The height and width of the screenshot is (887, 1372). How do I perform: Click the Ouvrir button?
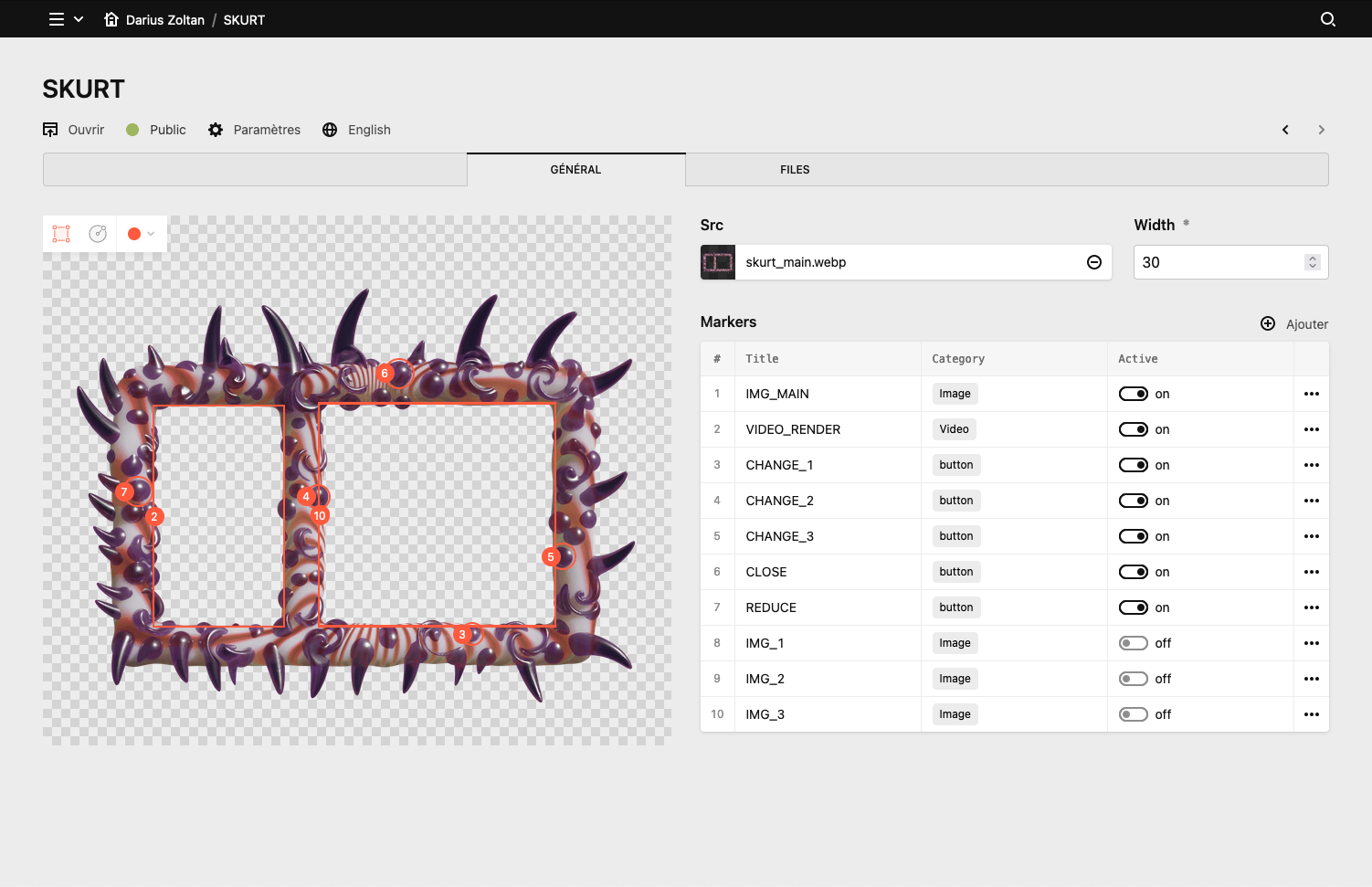[x=74, y=130]
